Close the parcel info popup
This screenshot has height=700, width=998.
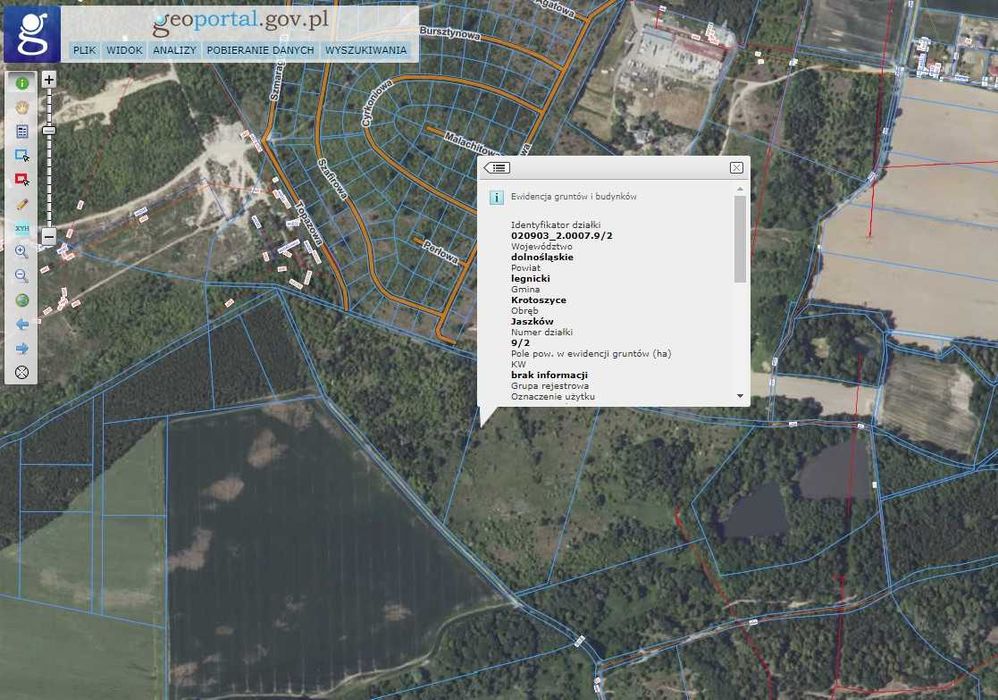736,167
